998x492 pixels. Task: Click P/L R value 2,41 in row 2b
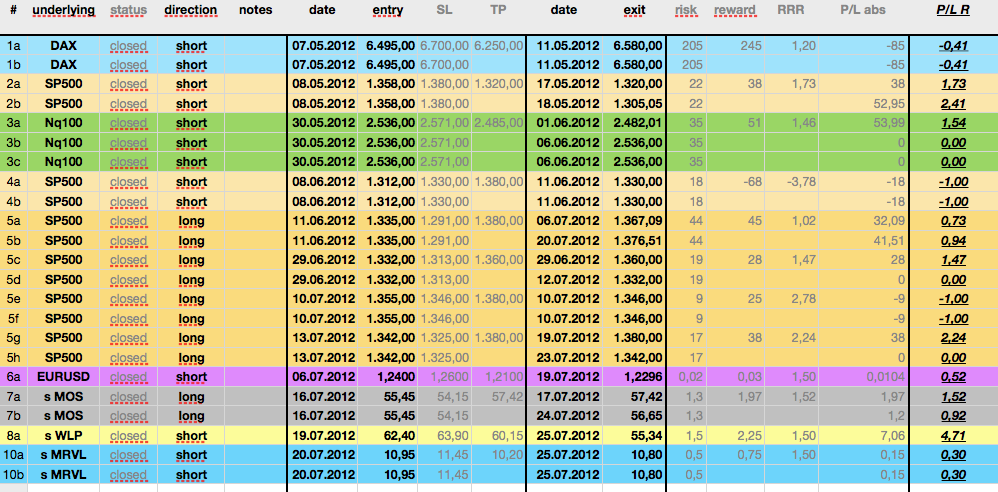point(953,104)
